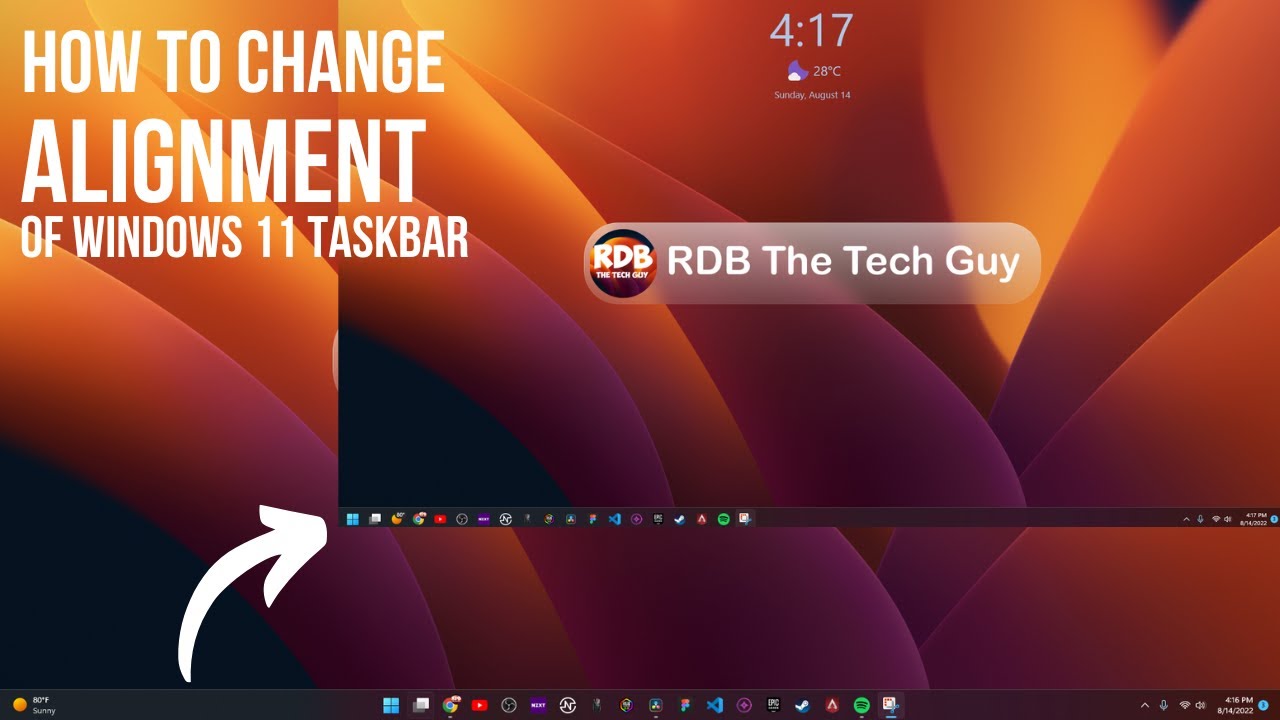1280x720 pixels.
Task: Launch Chrome from the left-aligned taskbar
Action: (x=419, y=519)
